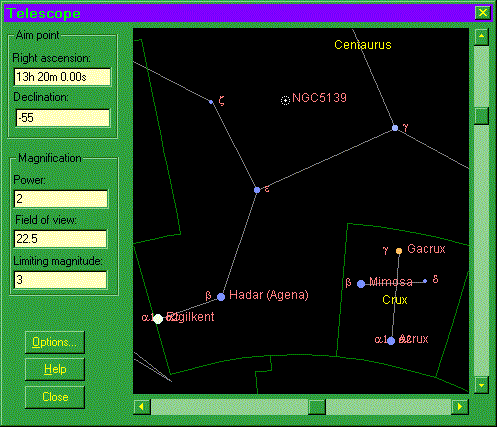Click the horizontal scrollbar right arrow
This screenshot has height=427, width=497.
(460, 407)
